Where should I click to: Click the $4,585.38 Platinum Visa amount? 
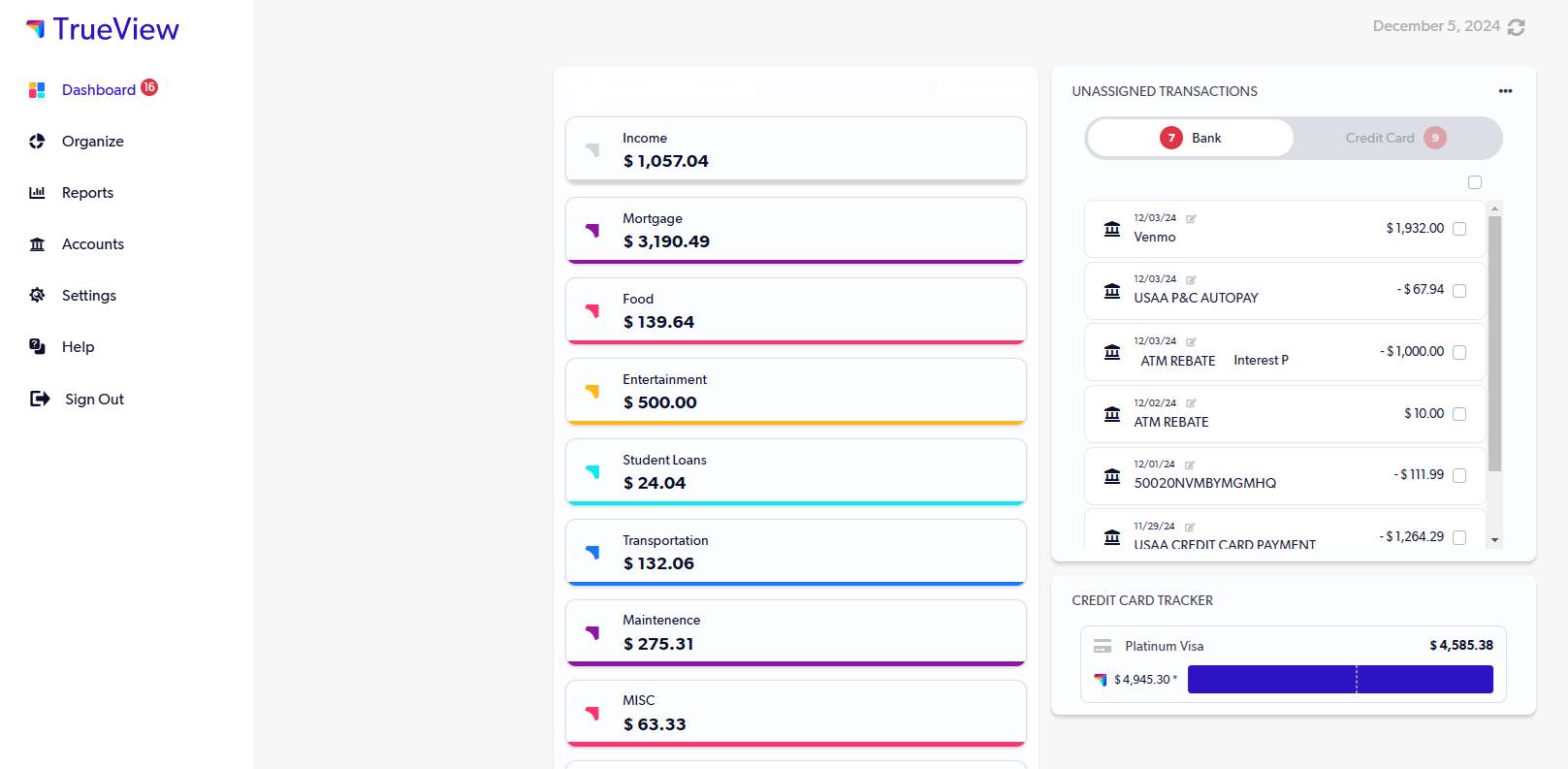pyautogui.click(x=1461, y=645)
